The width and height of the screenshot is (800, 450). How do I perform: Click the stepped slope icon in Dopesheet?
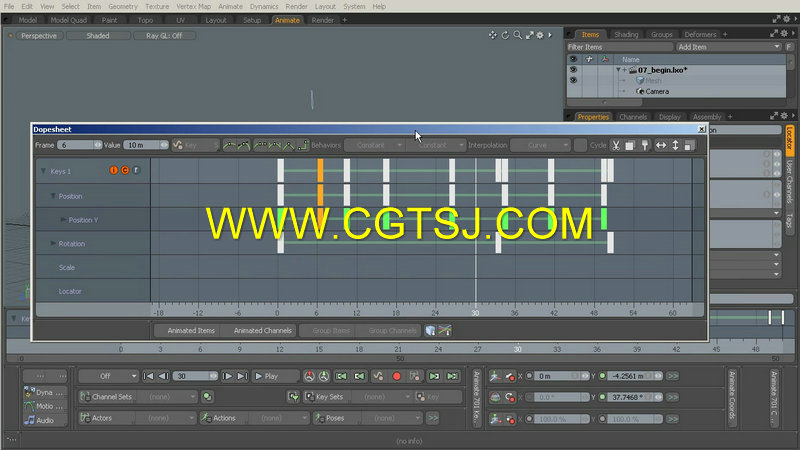304,145
